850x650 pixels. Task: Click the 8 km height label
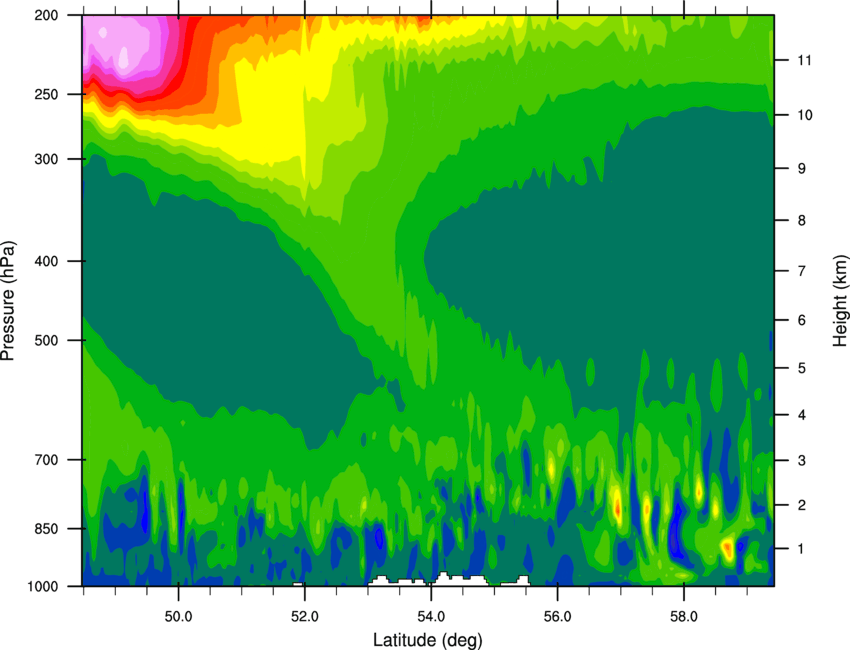(801, 221)
